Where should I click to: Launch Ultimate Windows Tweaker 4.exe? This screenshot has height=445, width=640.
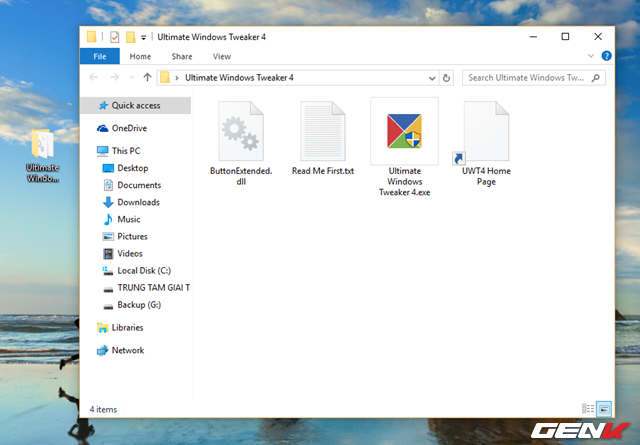point(404,147)
